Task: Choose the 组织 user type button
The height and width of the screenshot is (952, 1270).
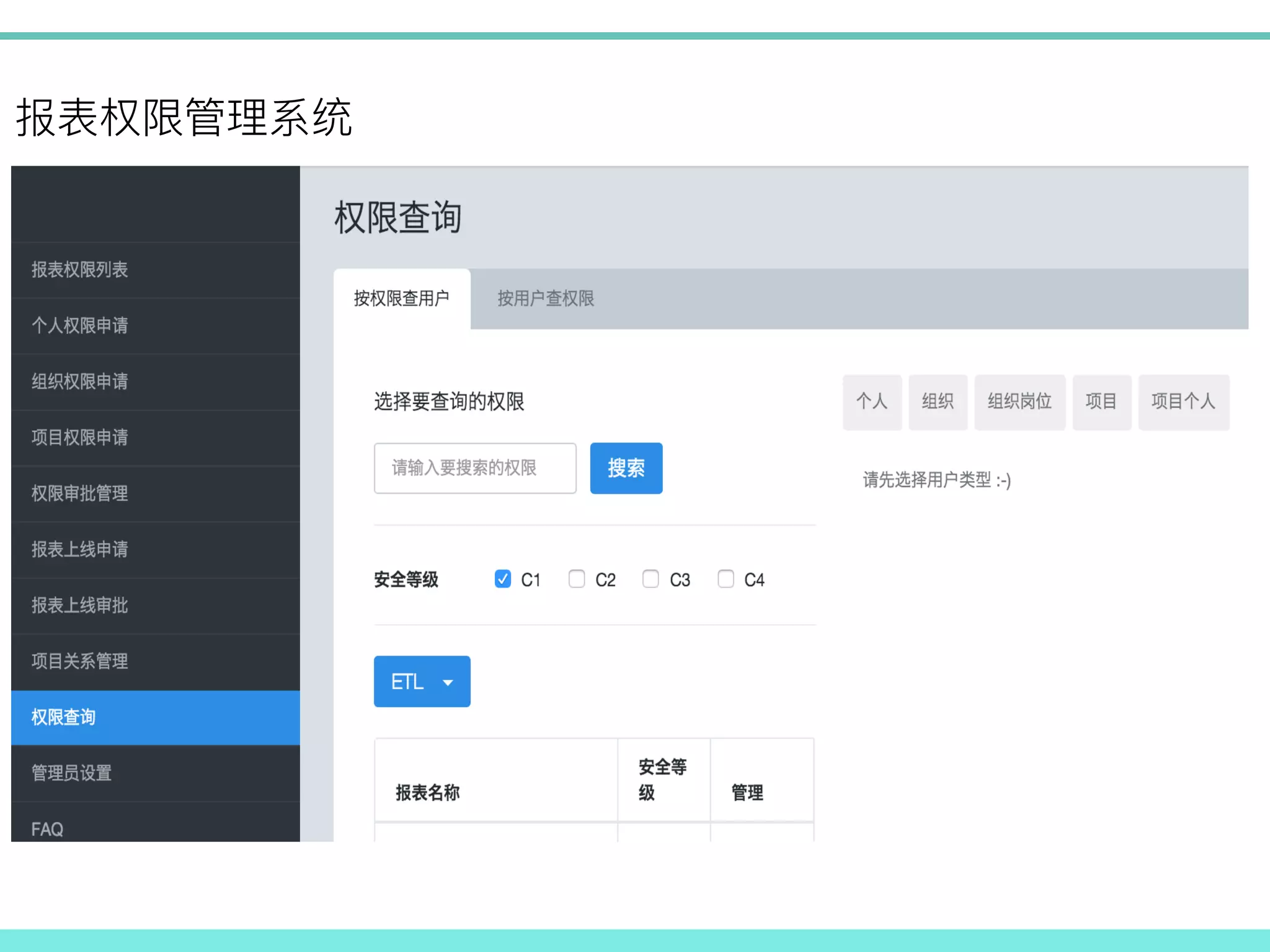Action: (x=938, y=402)
